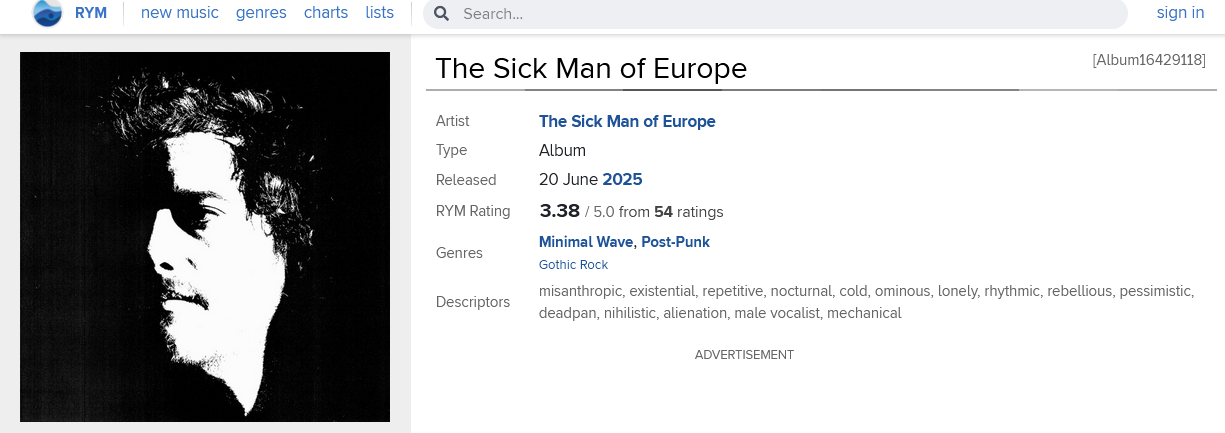1225x433 pixels.
Task: Click the Album16429118 shortcut code
Action: click(x=1149, y=60)
